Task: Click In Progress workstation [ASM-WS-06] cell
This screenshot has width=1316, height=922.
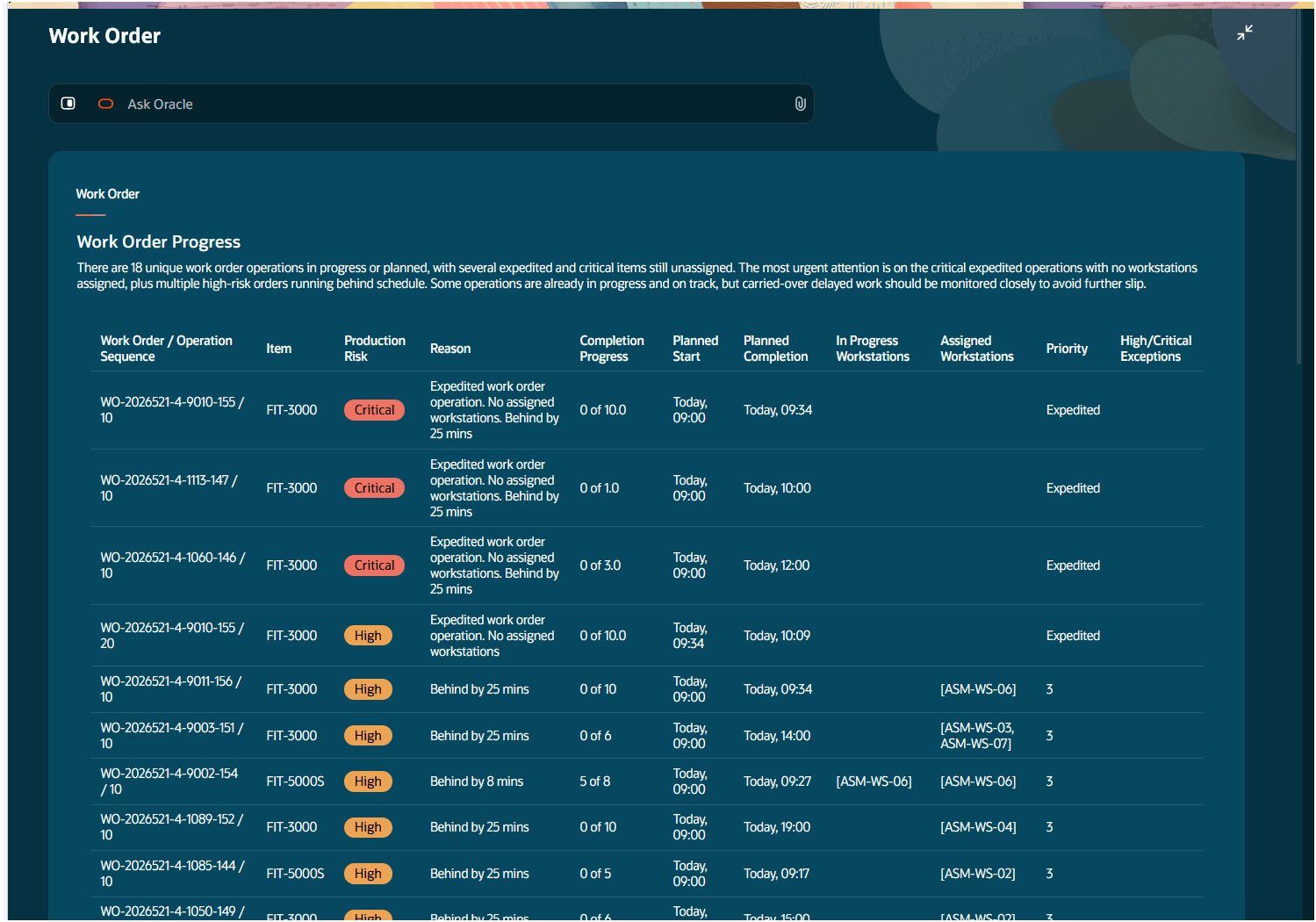Action: tap(874, 782)
